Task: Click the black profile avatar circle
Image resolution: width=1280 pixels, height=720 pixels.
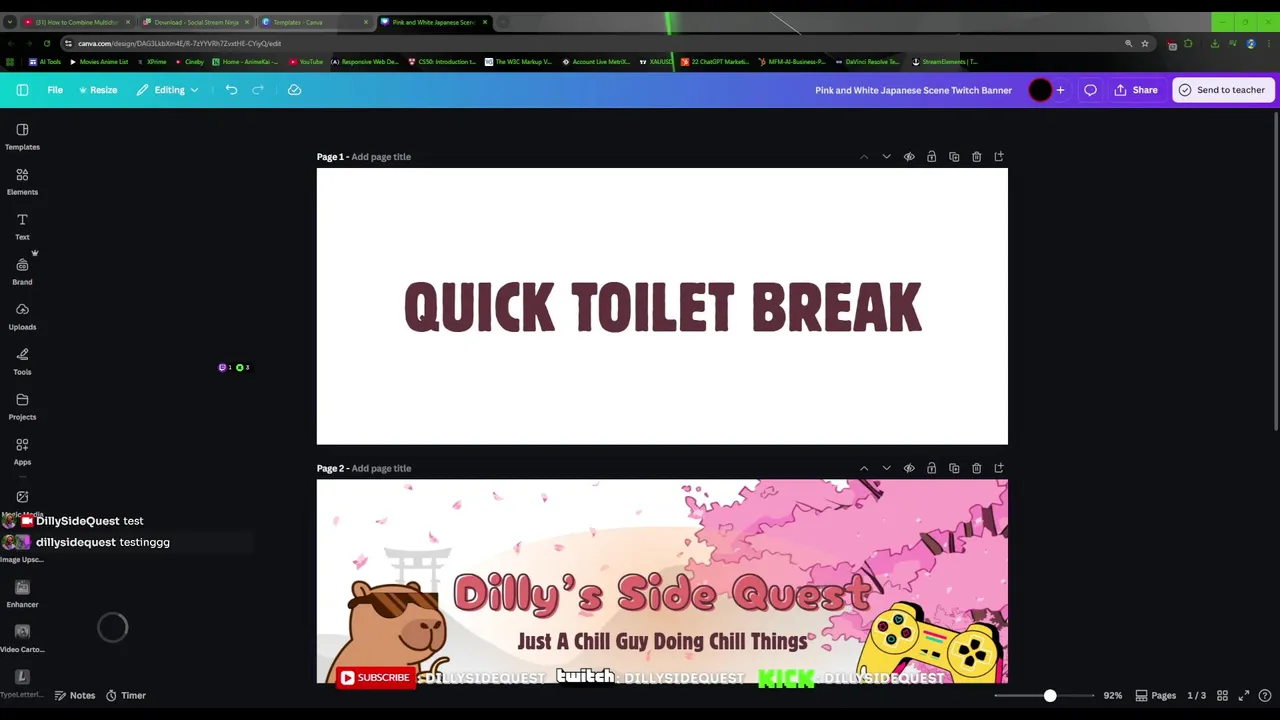Action: (1040, 90)
